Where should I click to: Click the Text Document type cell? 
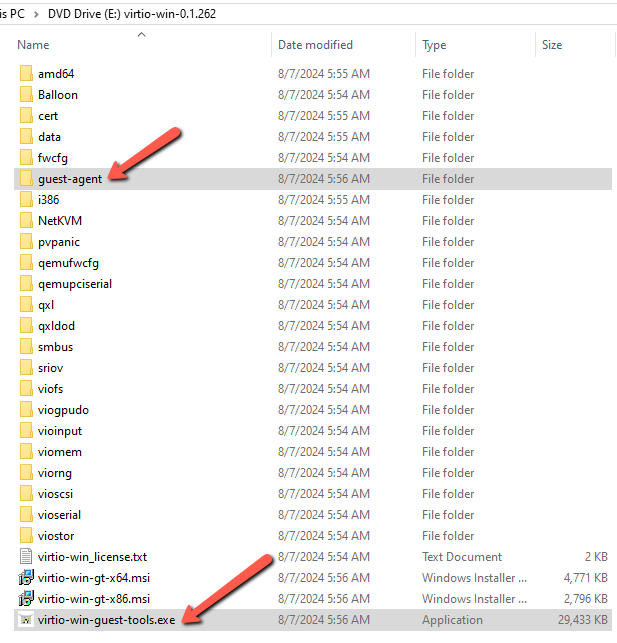(x=462, y=556)
